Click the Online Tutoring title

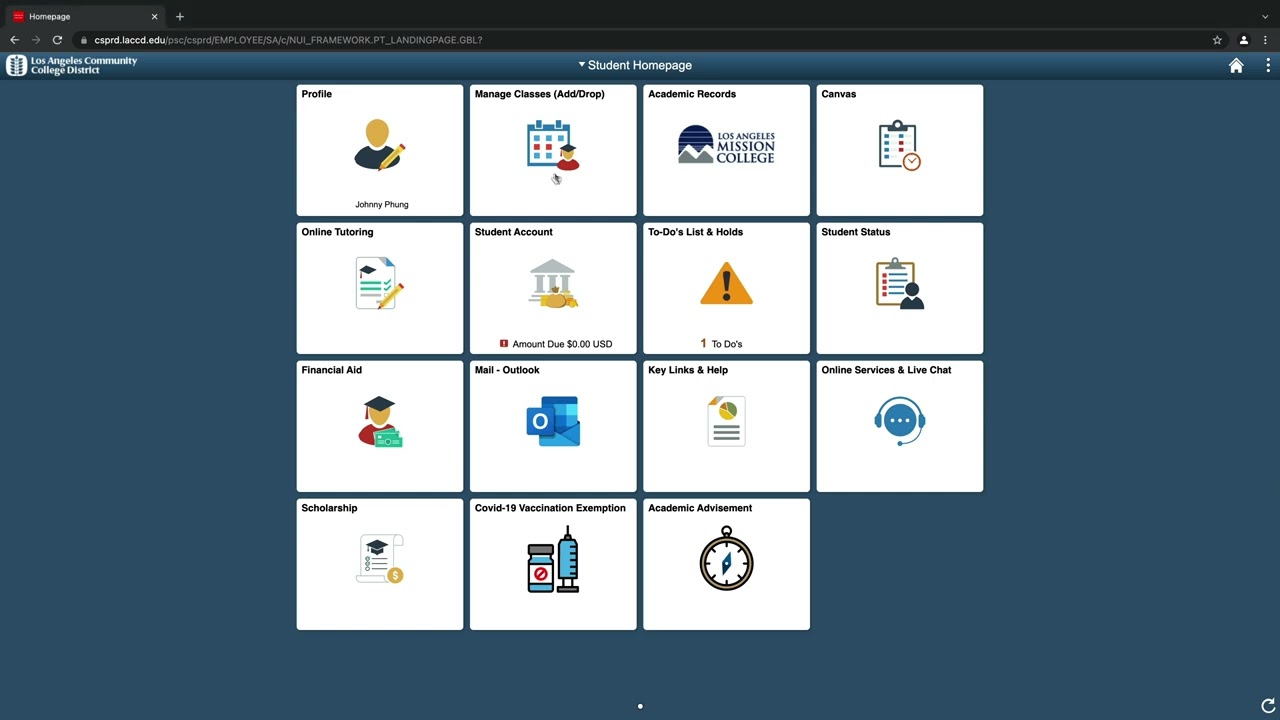tap(337, 232)
